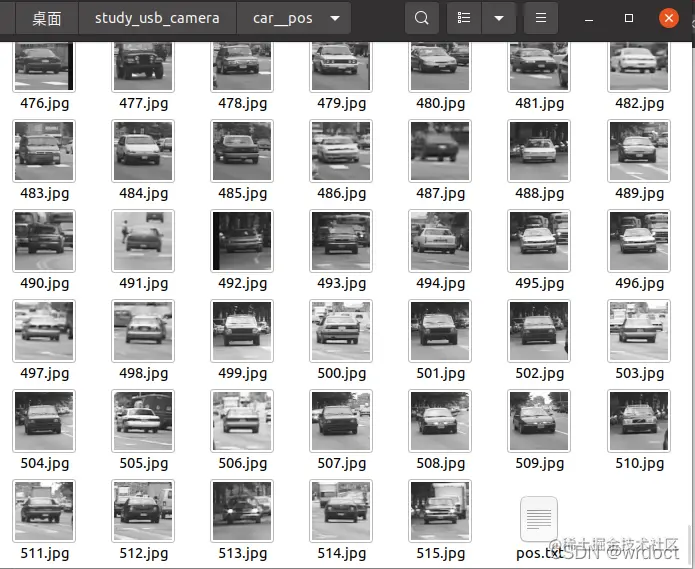Select thumbnail 476.jpg

[44, 66]
